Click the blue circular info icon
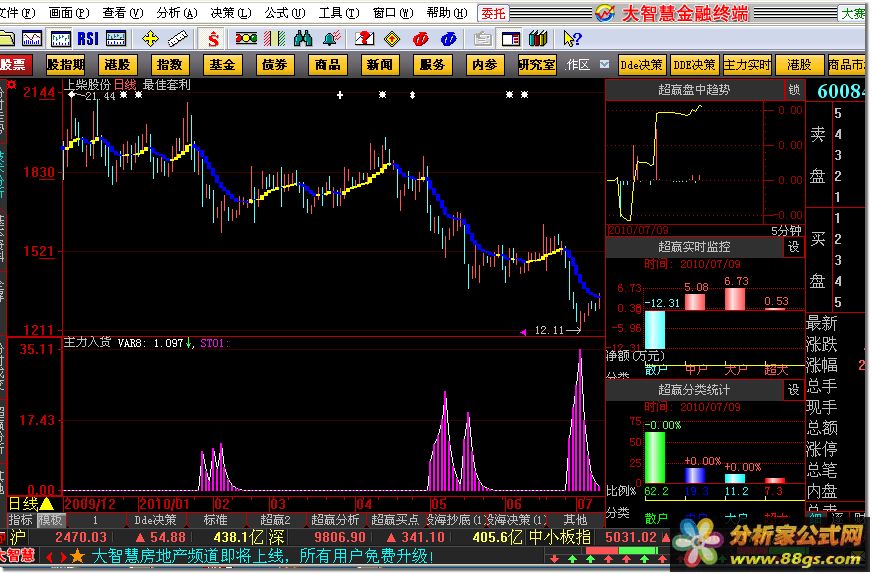Image resolution: width=872 pixels, height=574 pixels. click(x=448, y=38)
